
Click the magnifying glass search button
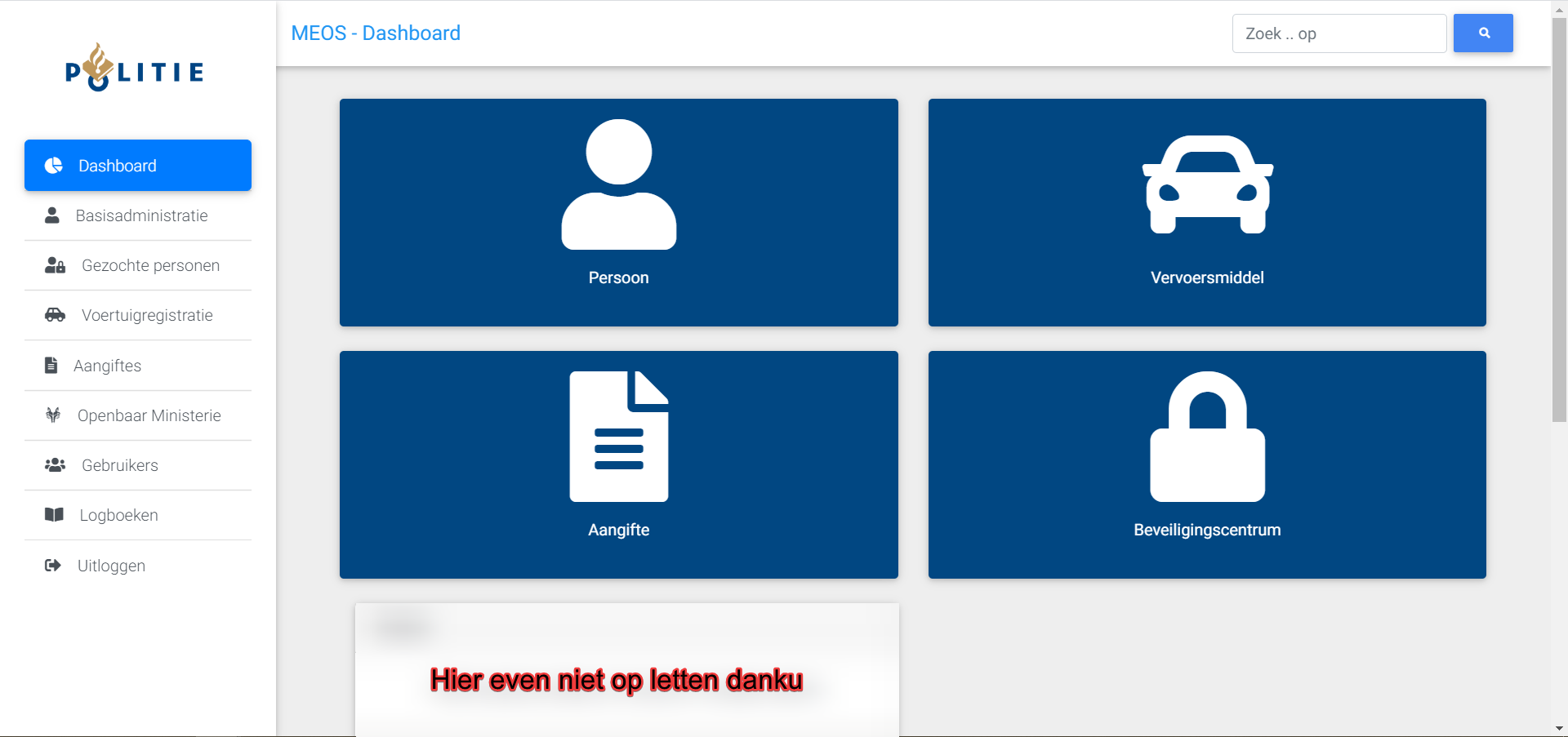click(x=1483, y=33)
